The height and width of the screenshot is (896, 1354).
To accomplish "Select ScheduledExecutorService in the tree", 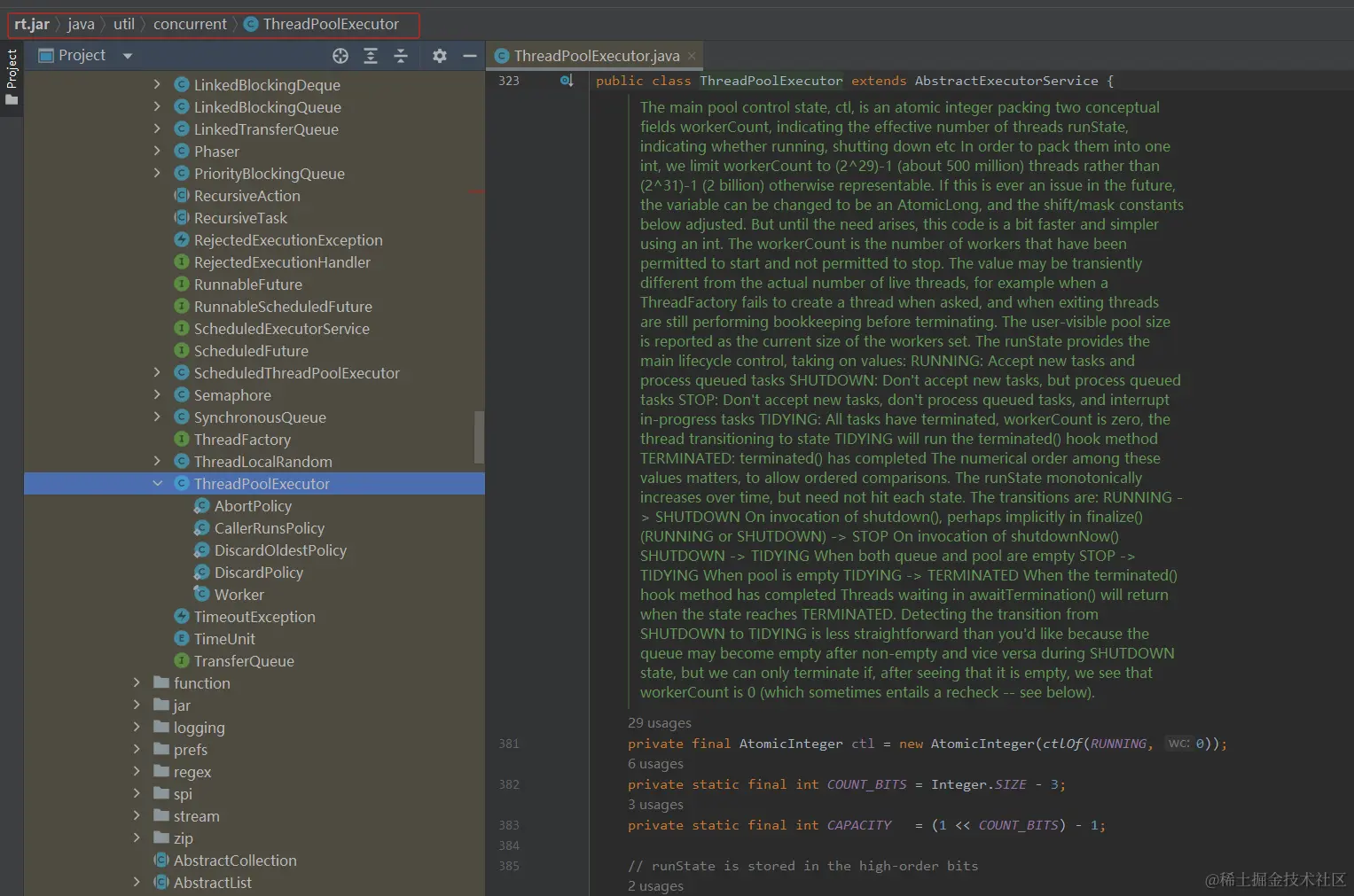I will click(282, 329).
